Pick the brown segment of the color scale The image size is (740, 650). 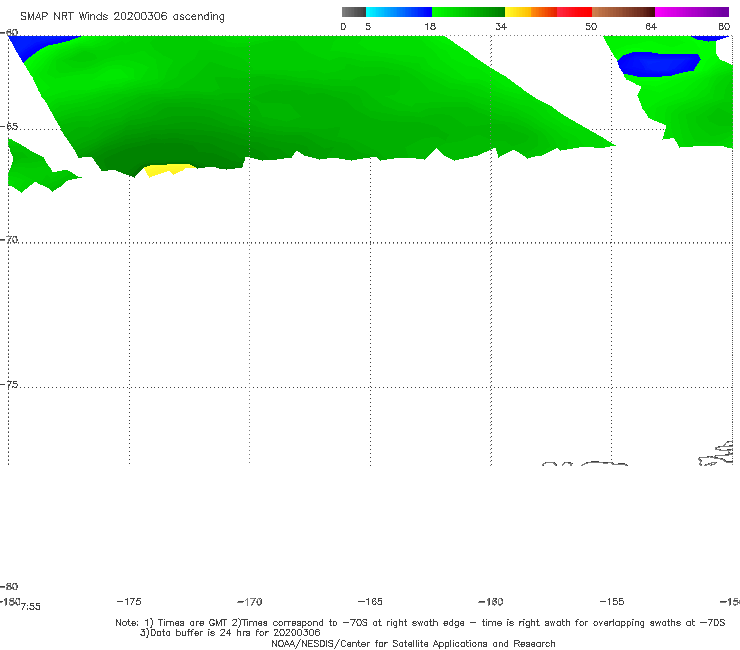[623, 12]
